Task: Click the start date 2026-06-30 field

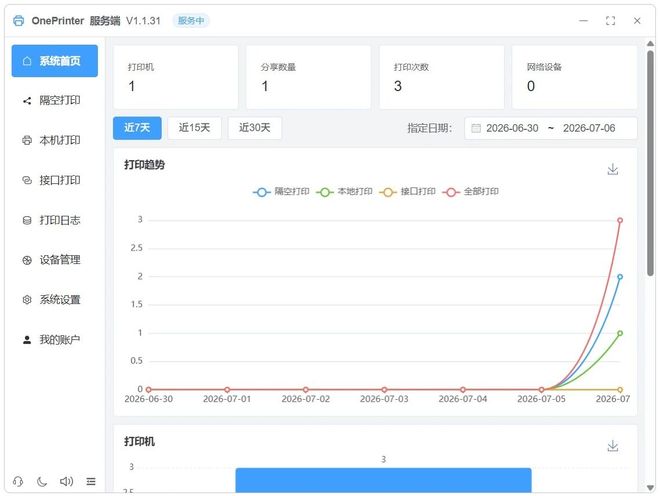Action: (x=512, y=128)
